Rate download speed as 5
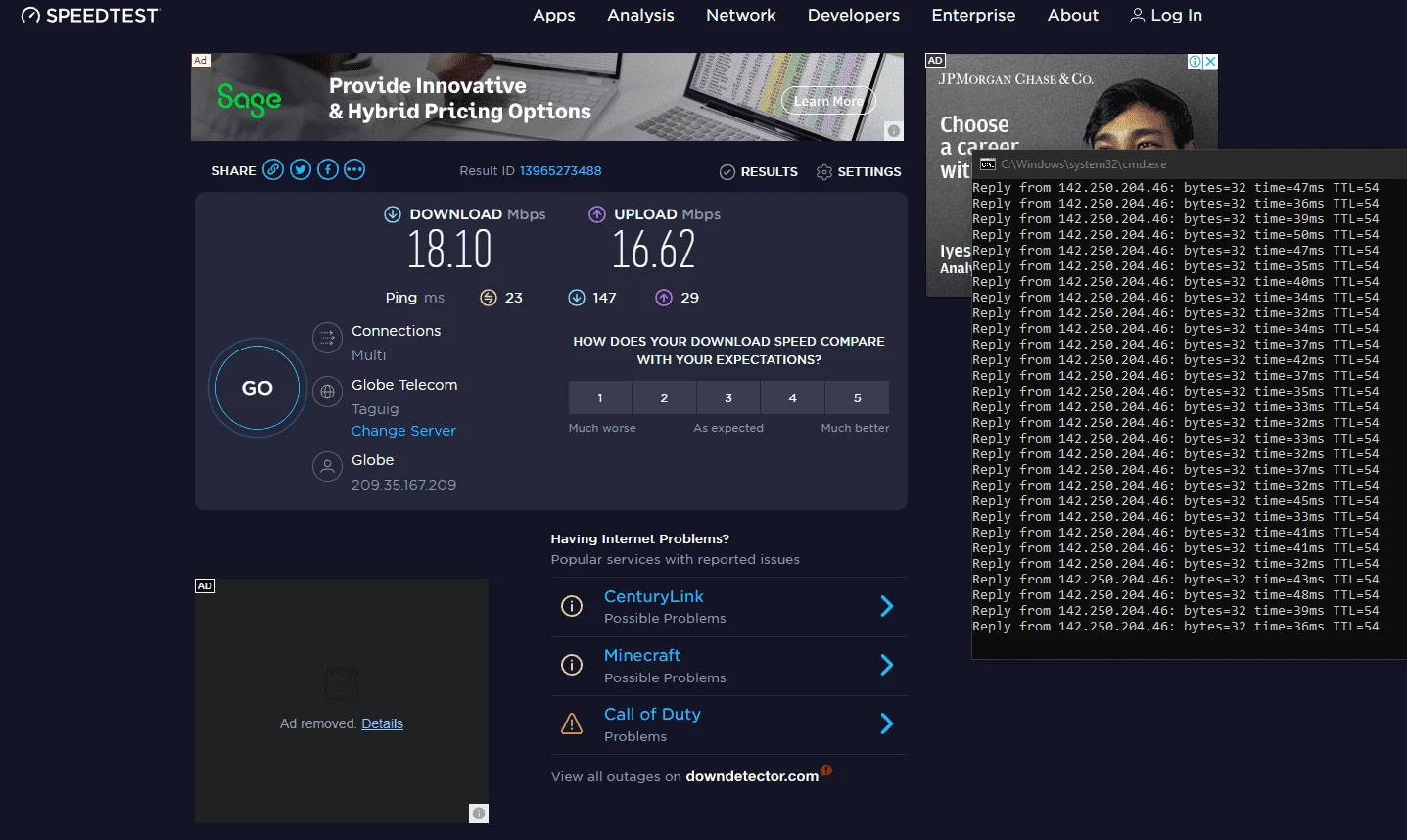The height and width of the screenshot is (840, 1407). [x=858, y=397]
